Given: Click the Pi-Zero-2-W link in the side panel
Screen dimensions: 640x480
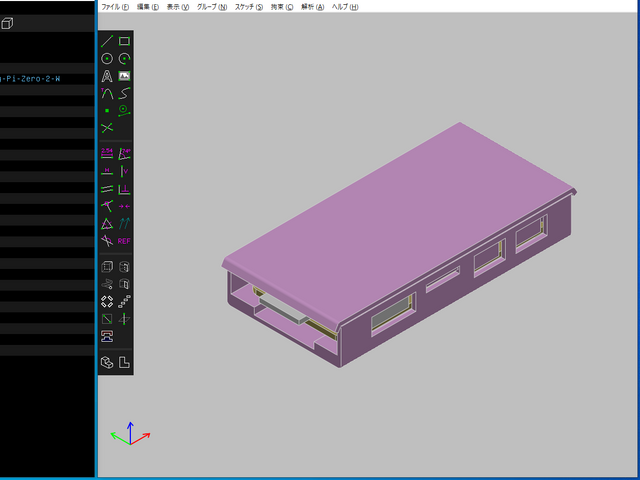Looking at the screenshot, I should point(30,77).
